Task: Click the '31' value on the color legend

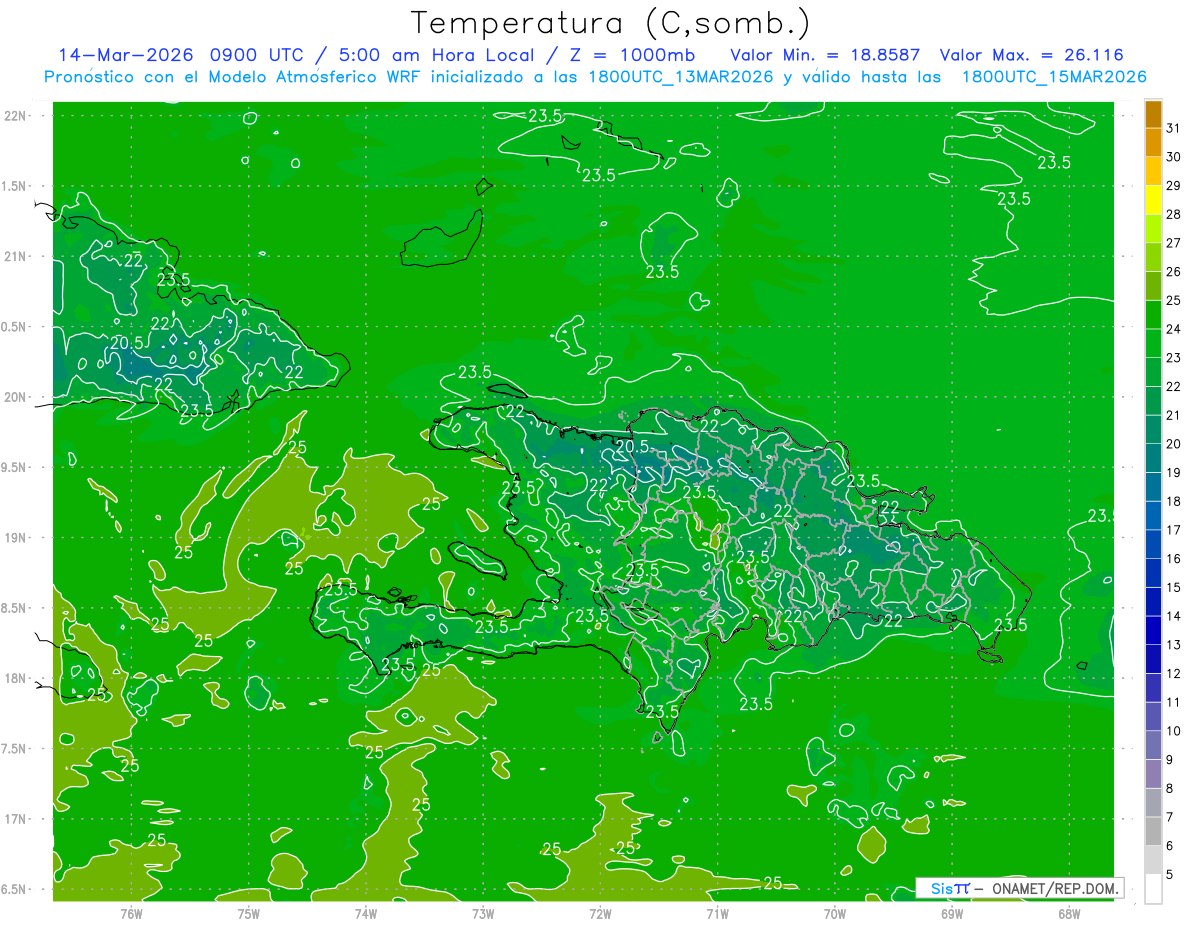Action: click(1174, 128)
